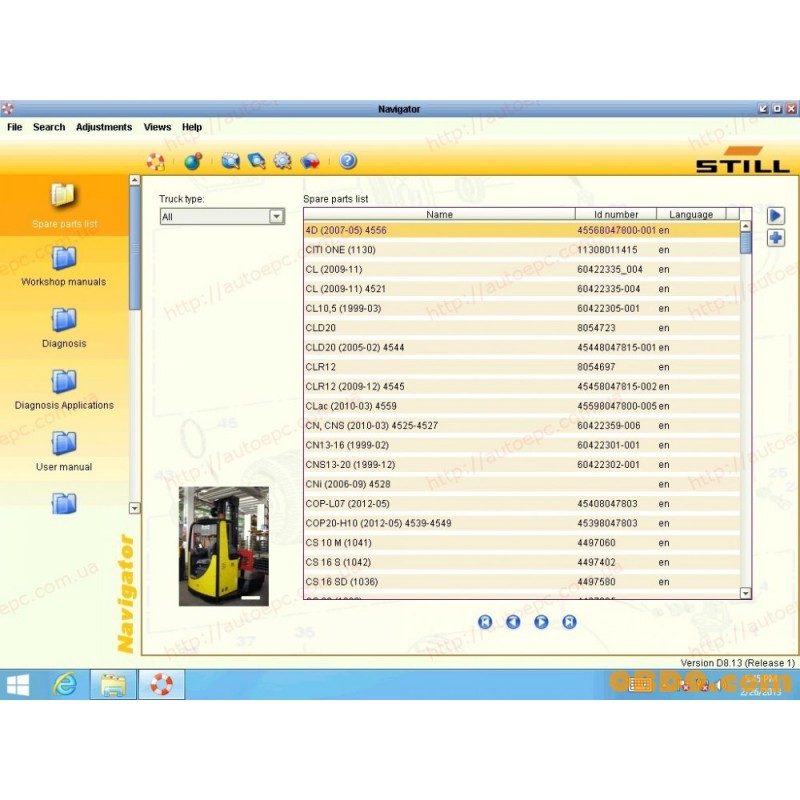
Task: Click id number 60422335_004
Action: pyautogui.click(x=610, y=269)
